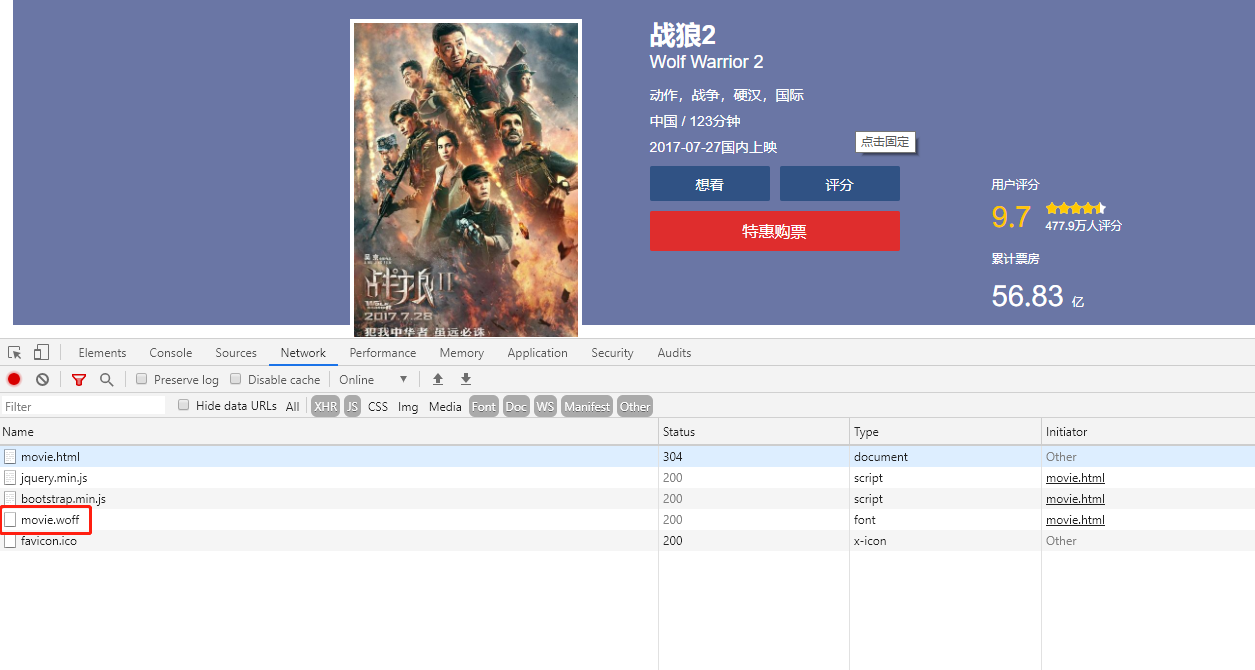Select the bootstrap.min.js file icon
Screen dimensions: 1255x670
10,499
